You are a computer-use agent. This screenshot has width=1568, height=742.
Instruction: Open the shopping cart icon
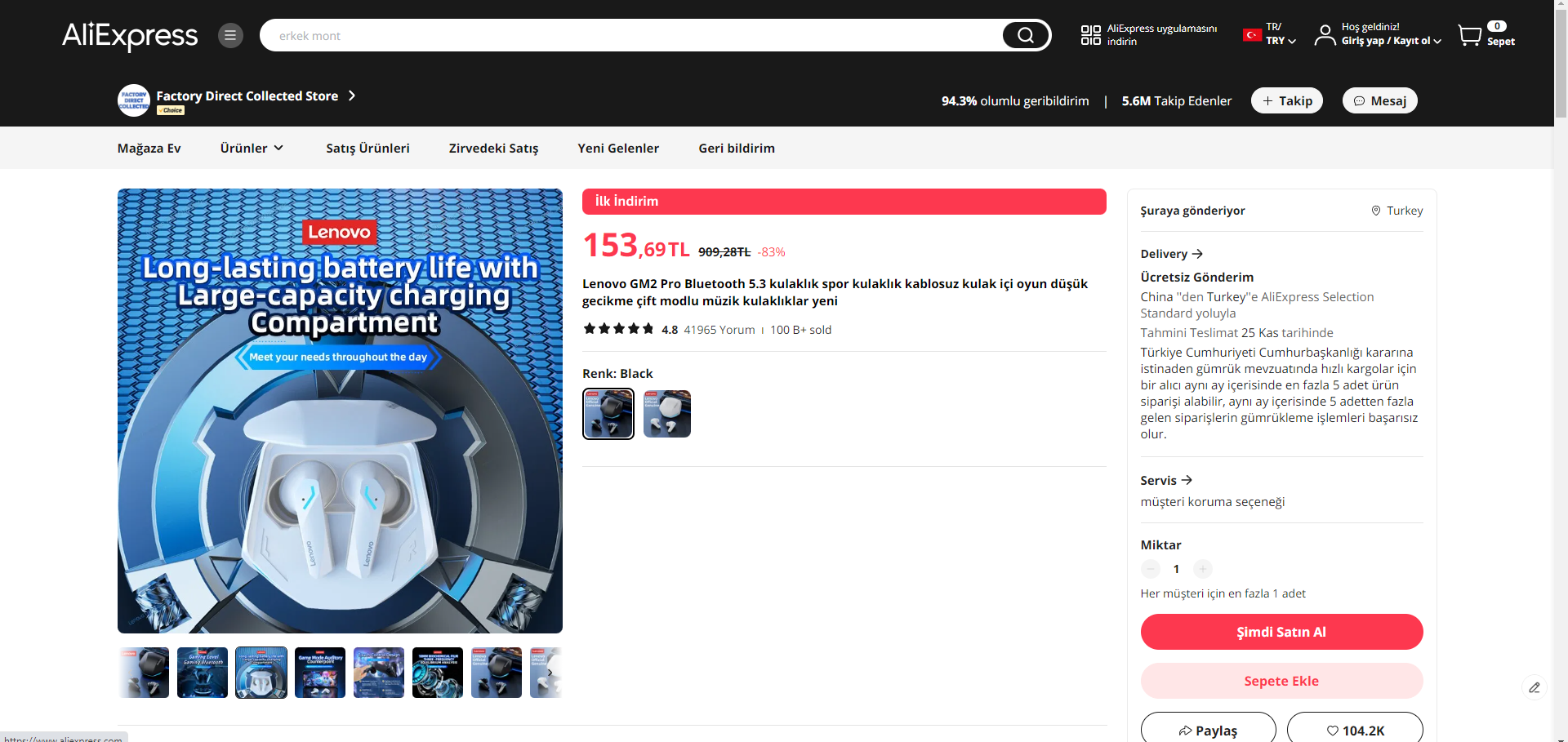click(x=1470, y=35)
